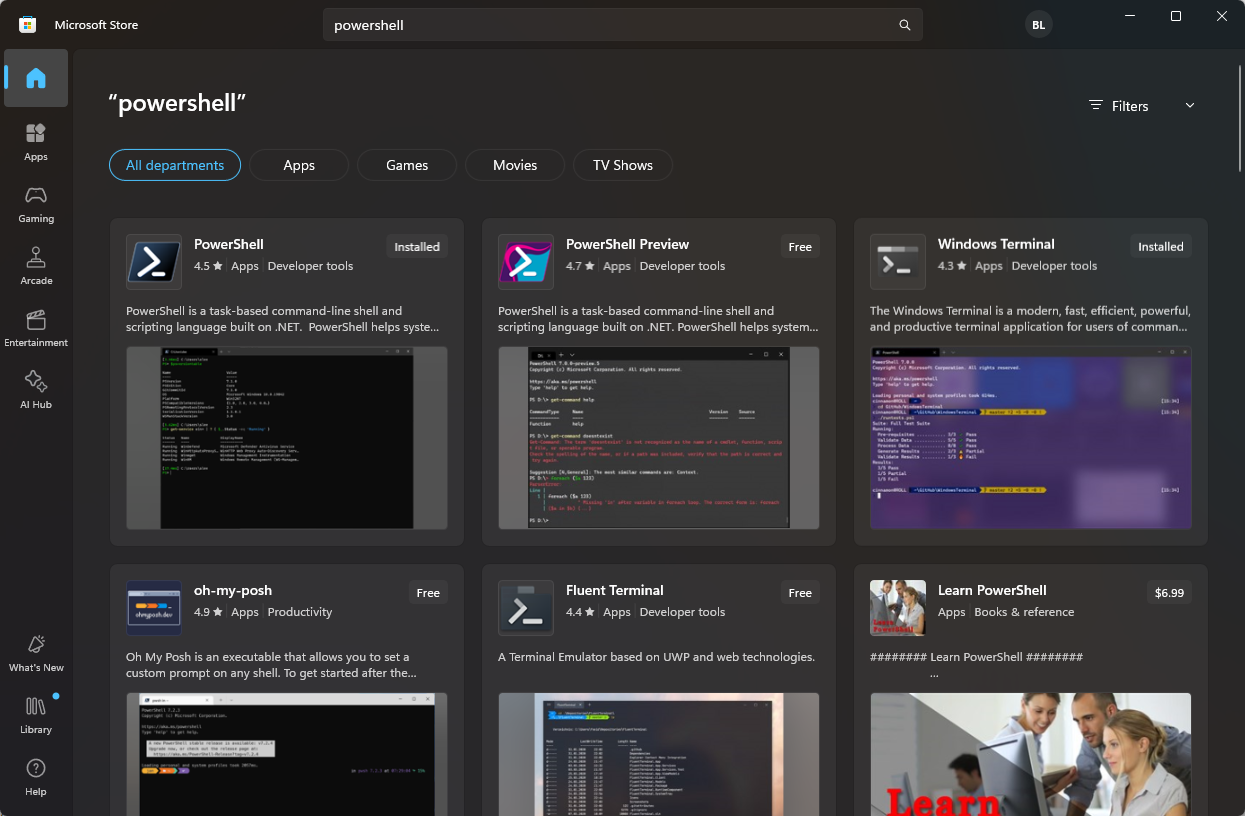
Task: Open Help from the sidebar
Action: coord(36,776)
